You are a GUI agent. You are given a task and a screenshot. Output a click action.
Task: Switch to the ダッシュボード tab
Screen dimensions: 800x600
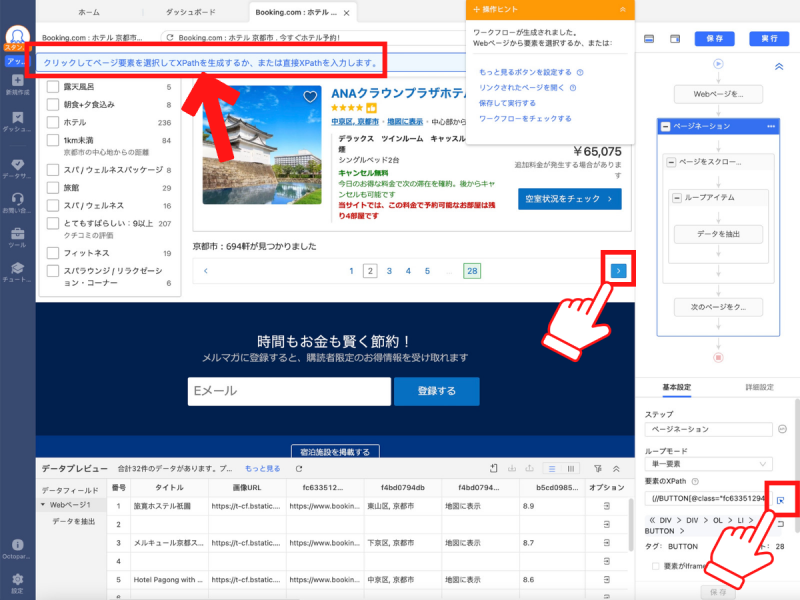point(190,12)
